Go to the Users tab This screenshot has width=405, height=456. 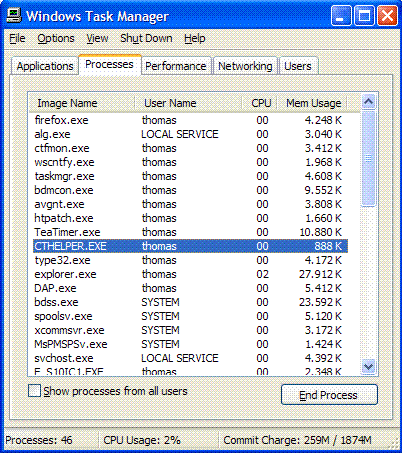click(x=298, y=66)
